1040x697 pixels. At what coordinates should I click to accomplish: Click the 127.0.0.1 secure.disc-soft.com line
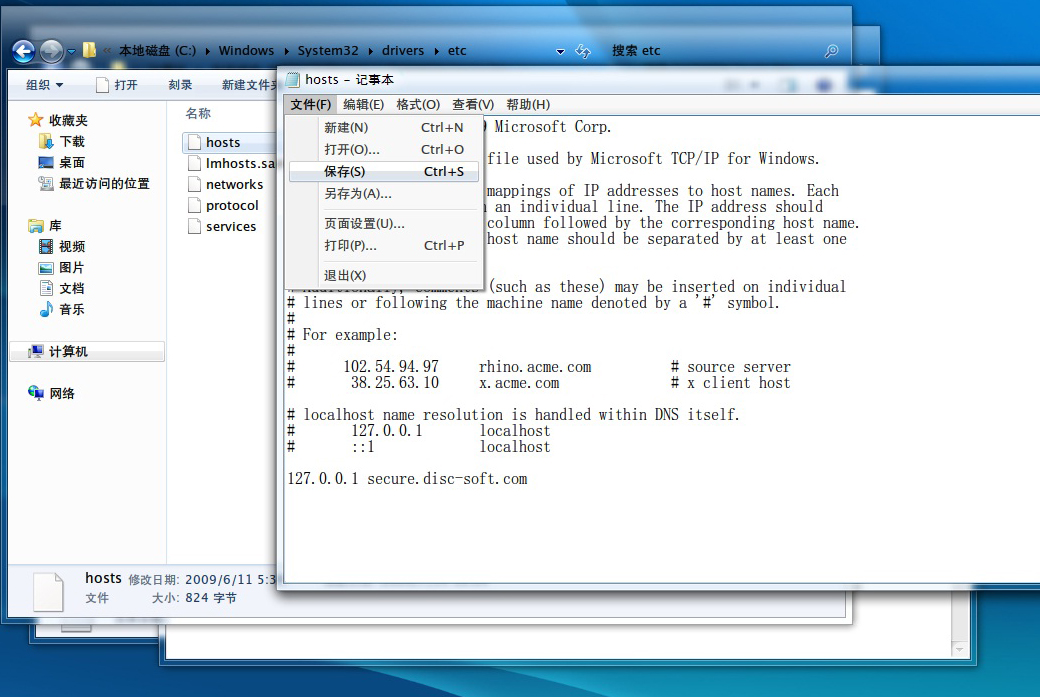pos(407,479)
